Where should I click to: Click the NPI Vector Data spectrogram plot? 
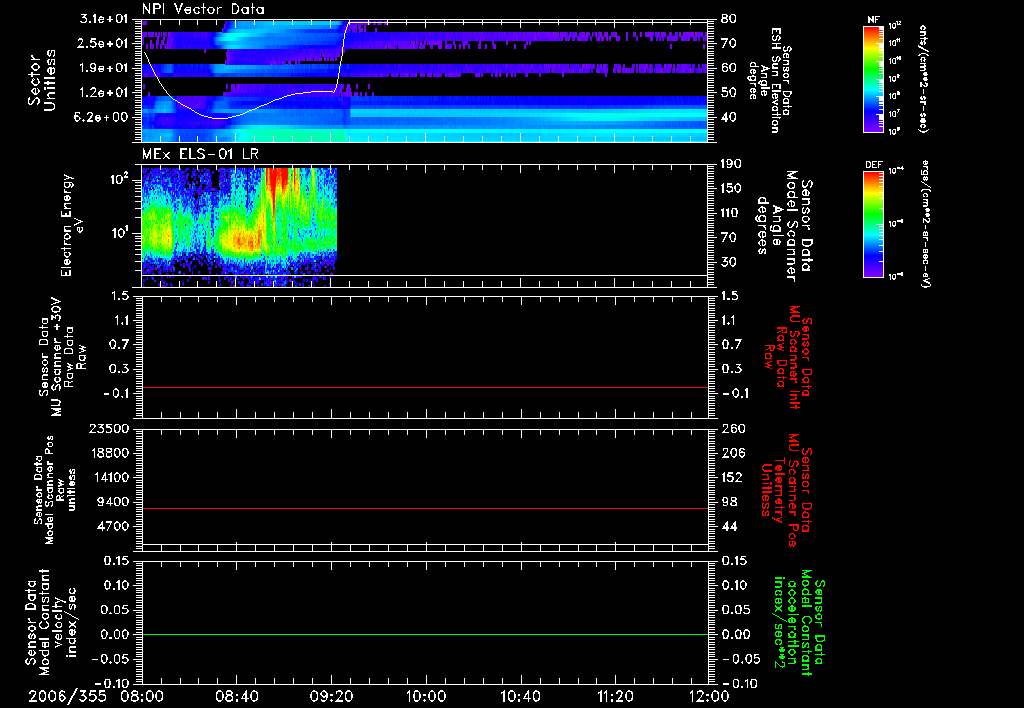click(x=424, y=80)
